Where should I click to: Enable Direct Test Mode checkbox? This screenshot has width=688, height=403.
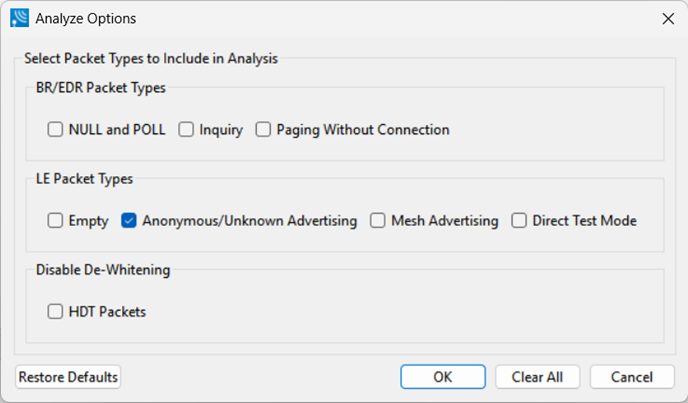coord(519,220)
